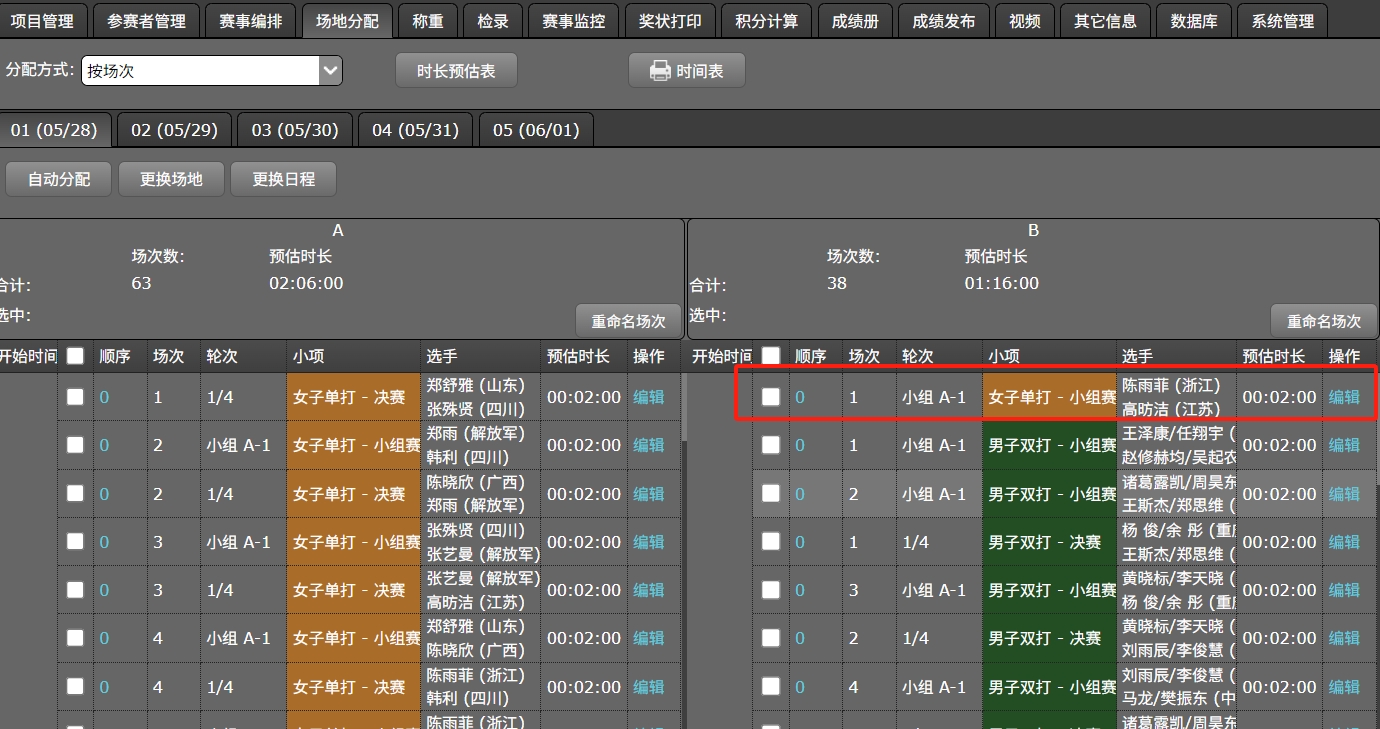Tick checkbox for 郑舒雅 vs 张殊贤 match

(75, 397)
